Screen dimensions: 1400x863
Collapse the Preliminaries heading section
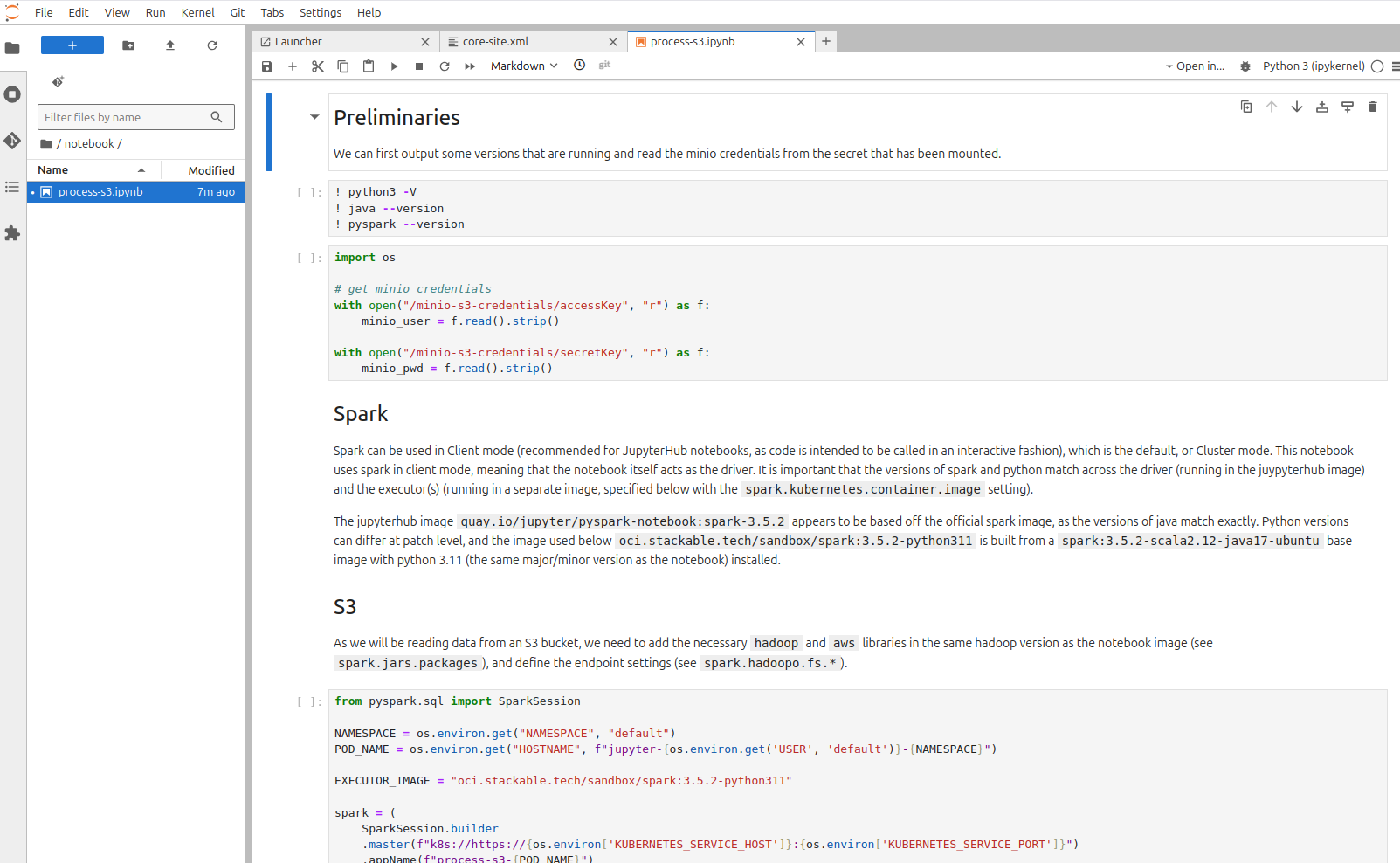point(314,117)
